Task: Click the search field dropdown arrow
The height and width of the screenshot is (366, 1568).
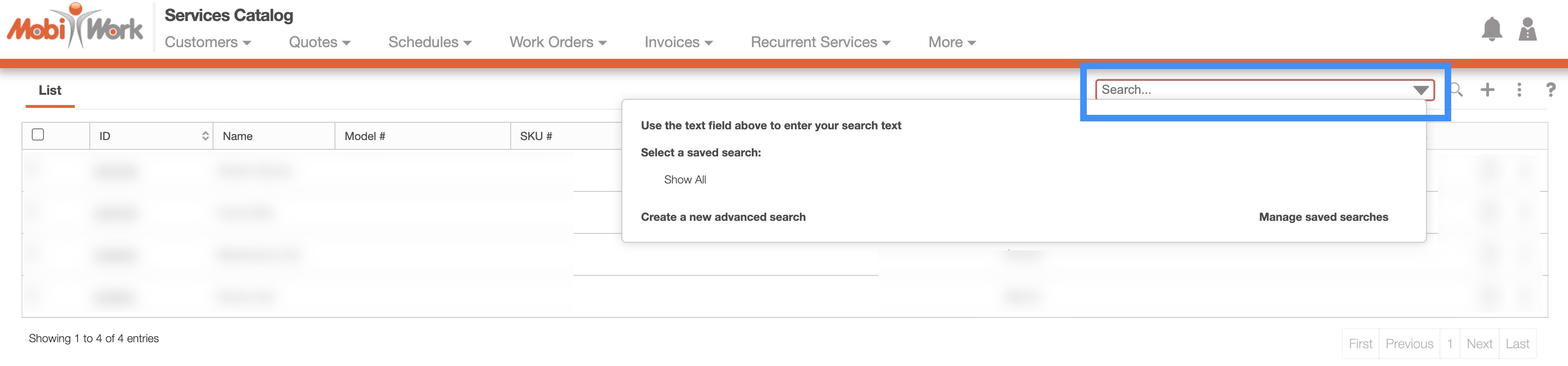Action: pyautogui.click(x=1420, y=91)
